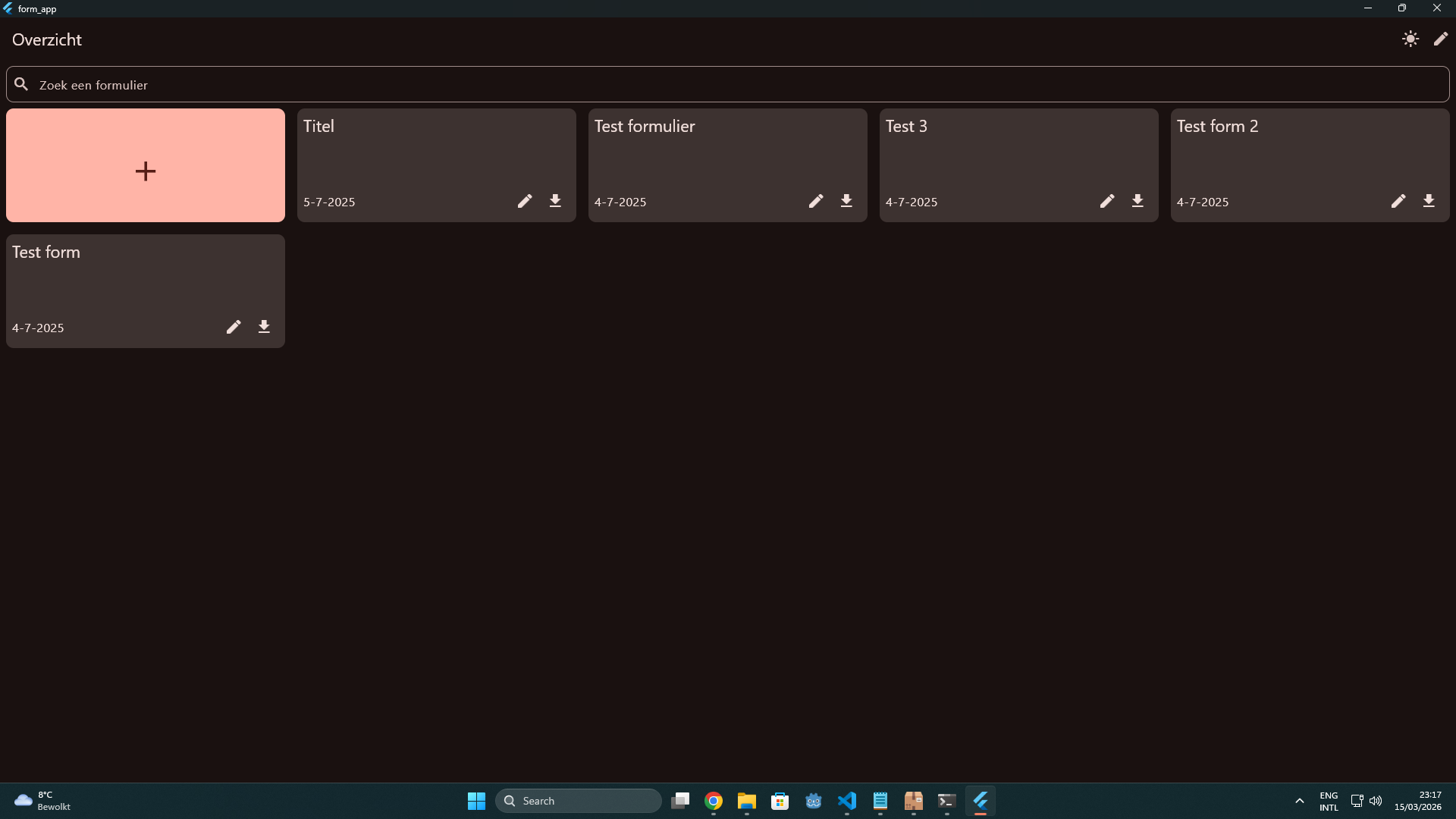1456x819 pixels.
Task: Open the Windows Terminal taskbar icon
Action: click(946, 801)
